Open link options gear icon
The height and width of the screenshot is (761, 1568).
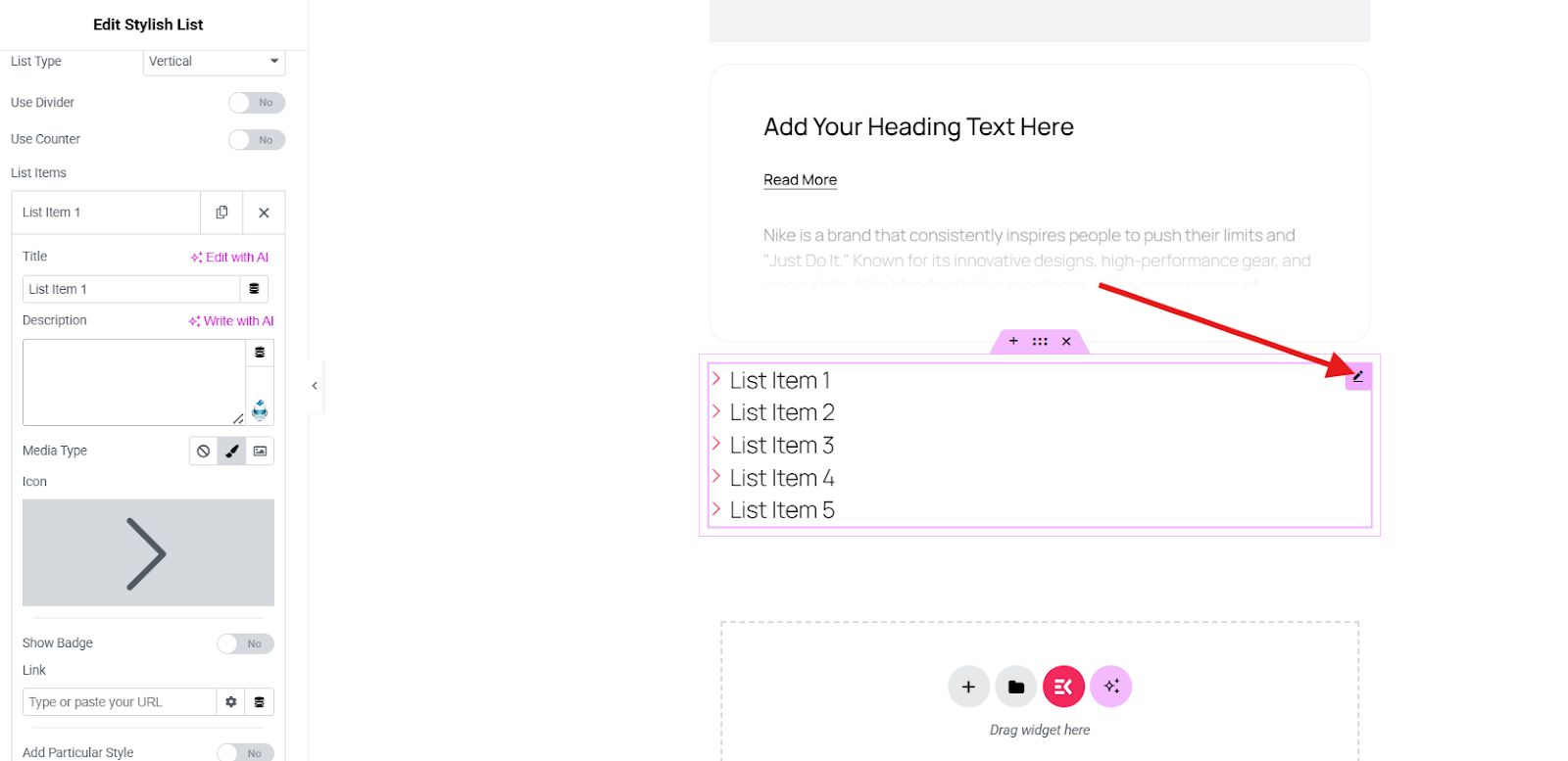(x=231, y=702)
